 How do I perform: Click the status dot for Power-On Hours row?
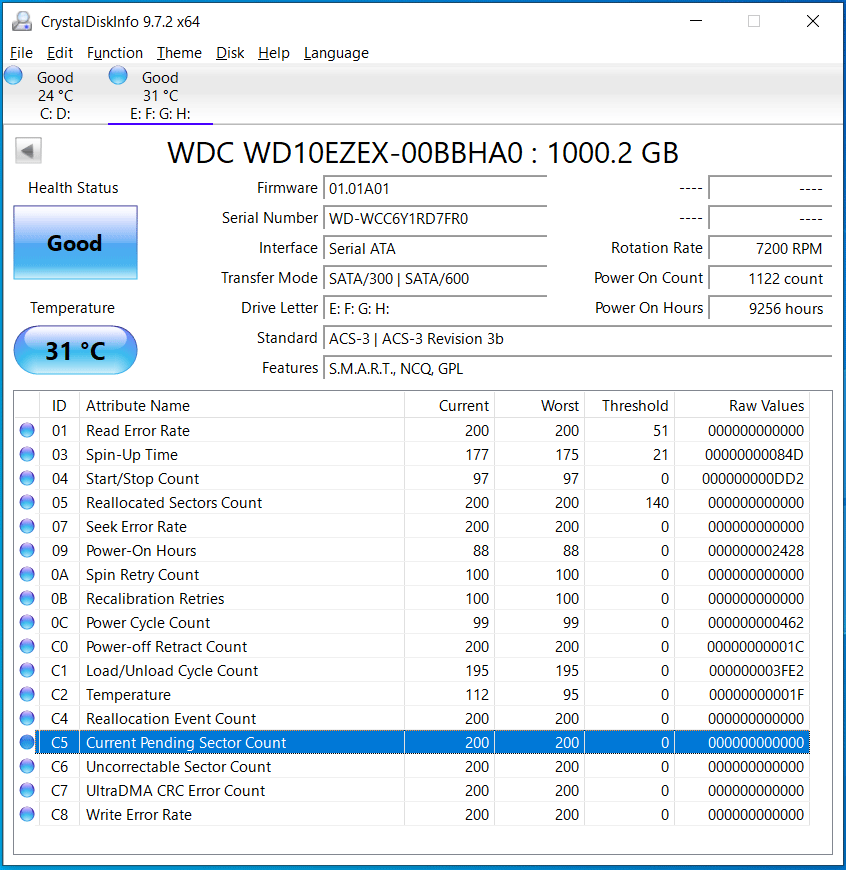point(28,550)
